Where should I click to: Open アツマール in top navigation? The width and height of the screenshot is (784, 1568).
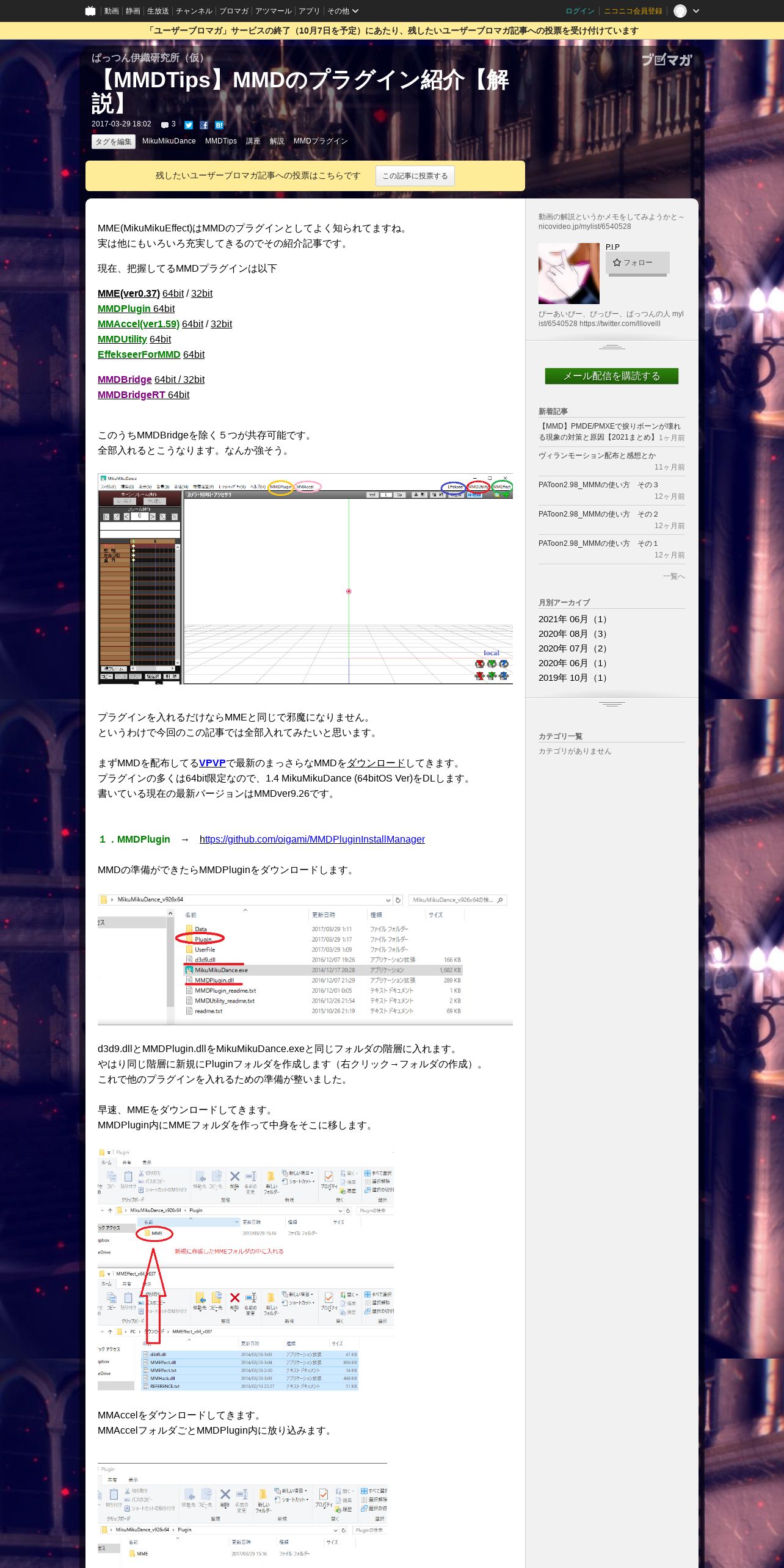pyautogui.click(x=274, y=11)
